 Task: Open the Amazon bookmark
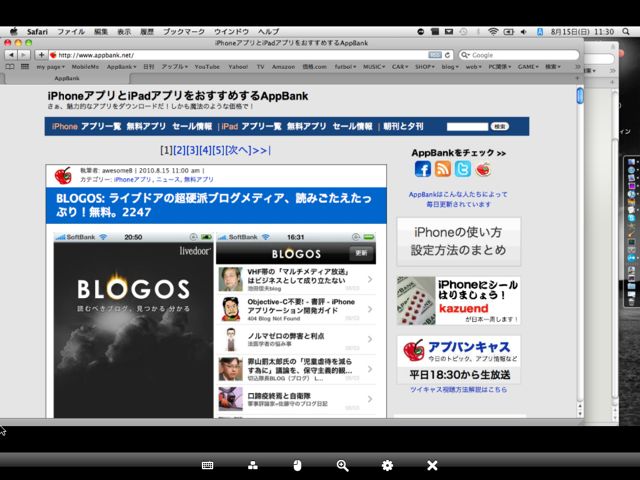(283, 67)
